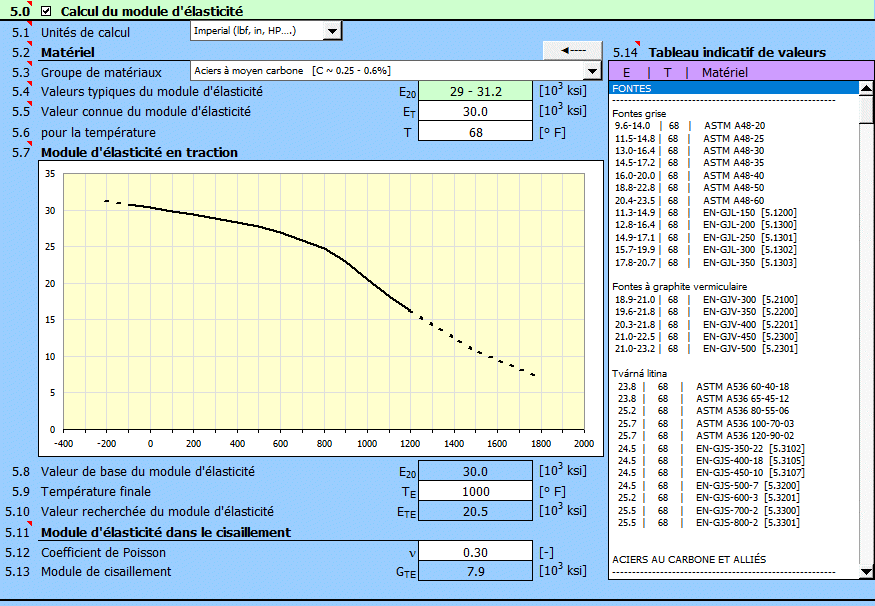Select the result cell showing 20.5
Viewport: 875px width, 606px height.
coord(475,512)
